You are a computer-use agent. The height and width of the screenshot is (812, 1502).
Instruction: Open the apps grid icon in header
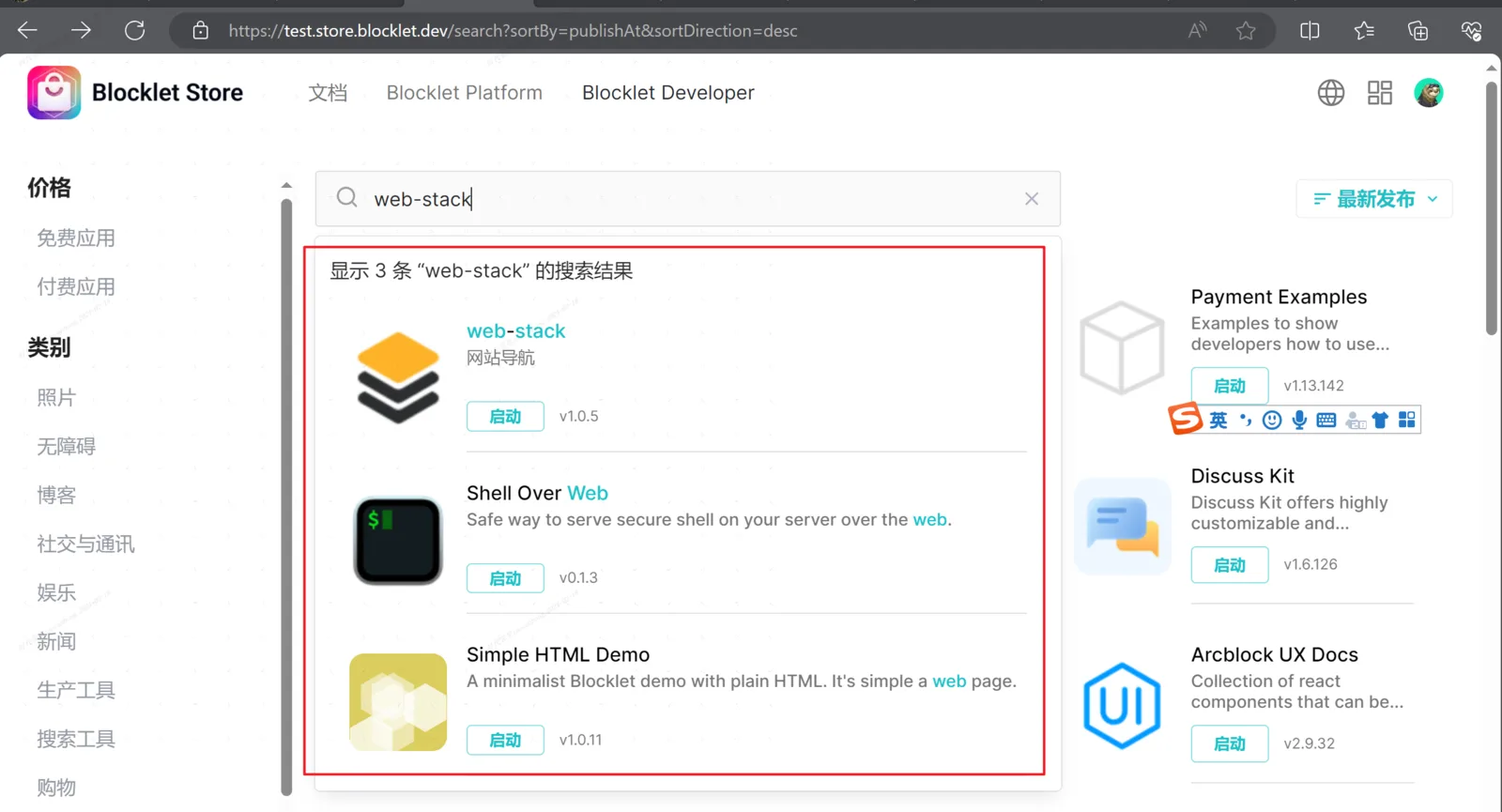tap(1380, 93)
